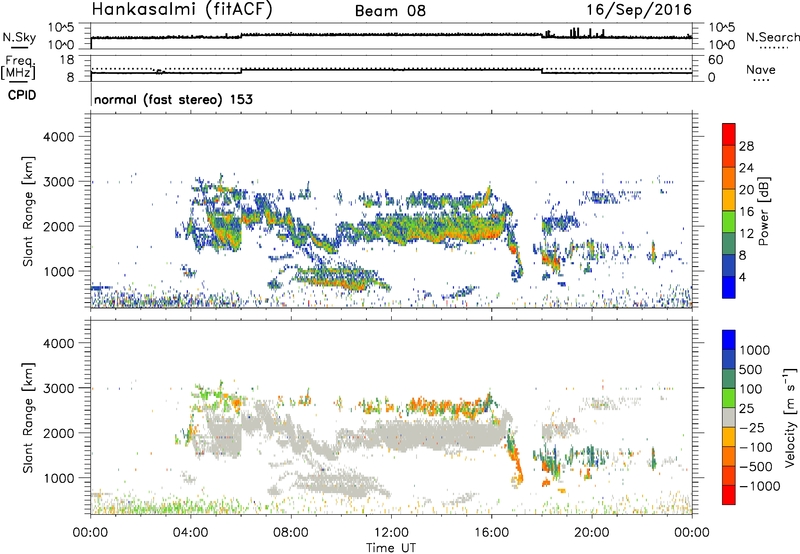This screenshot has width=800, height=554.
Task: Click the "Velocity [m s⁻¹]" color bar title
Action: coord(790,417)
